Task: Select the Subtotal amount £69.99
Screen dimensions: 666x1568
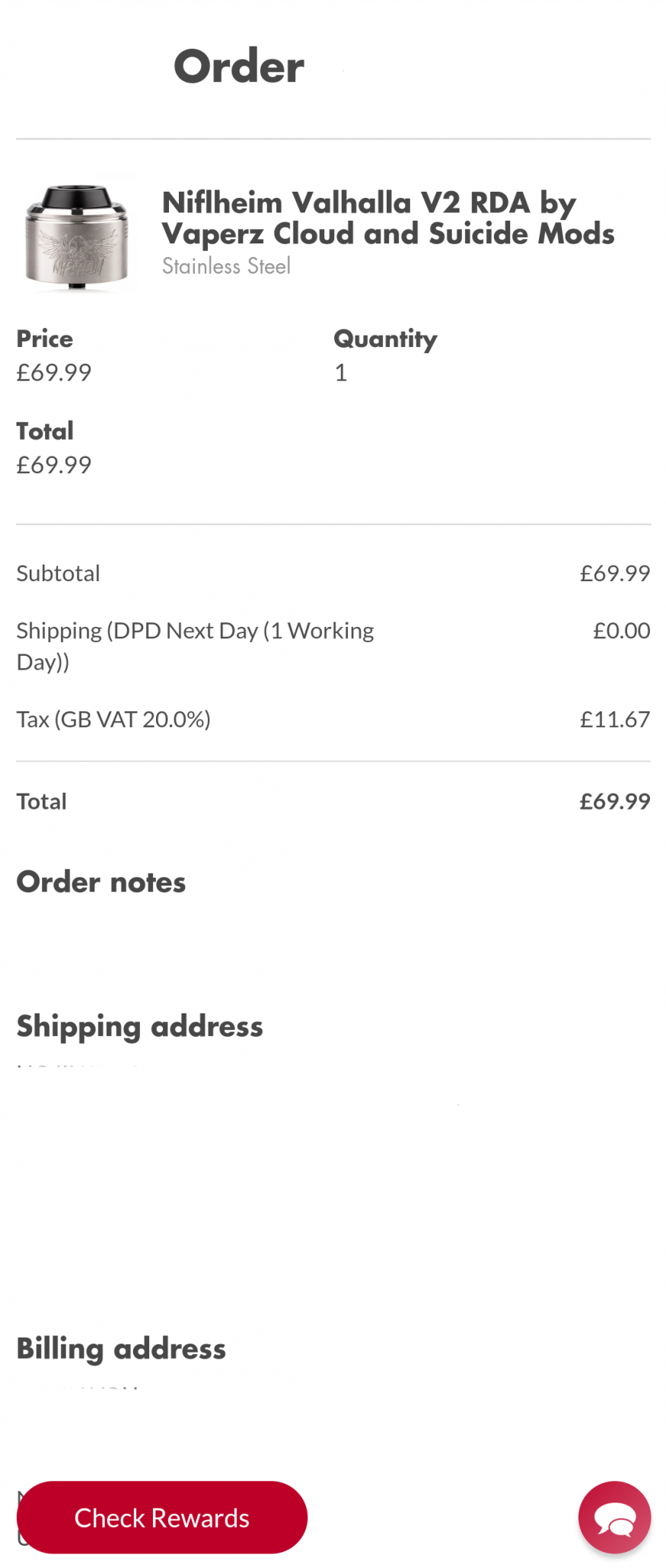Action: click(614, 573)
